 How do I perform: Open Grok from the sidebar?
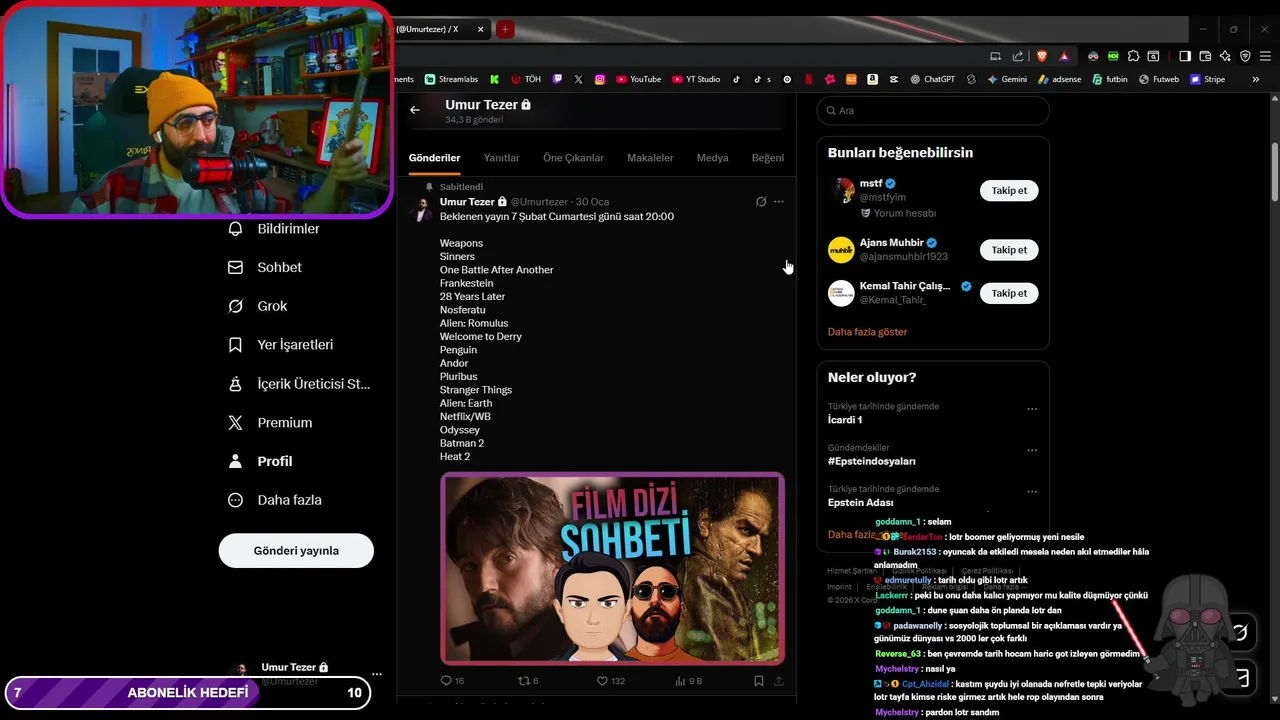pyautogui.click(x=258, y=306)
